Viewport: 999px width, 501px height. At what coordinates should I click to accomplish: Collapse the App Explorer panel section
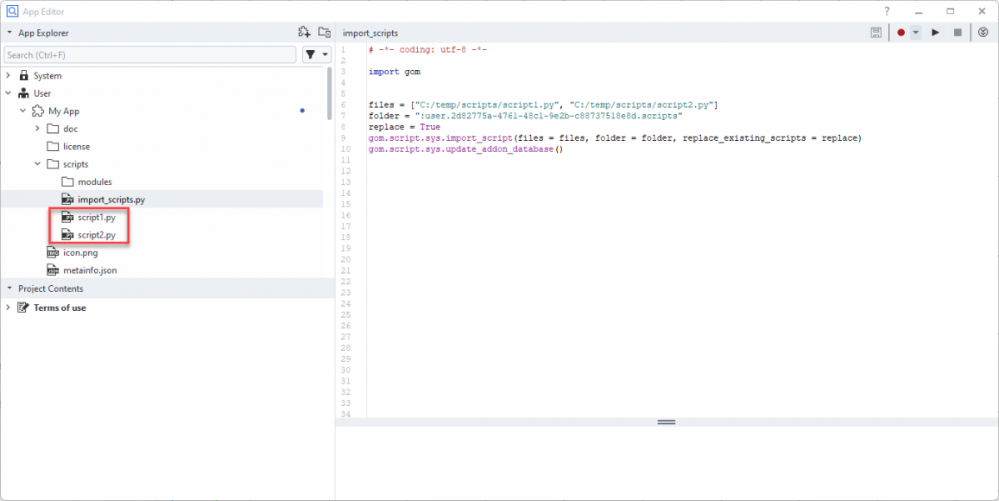pos(9,33)
